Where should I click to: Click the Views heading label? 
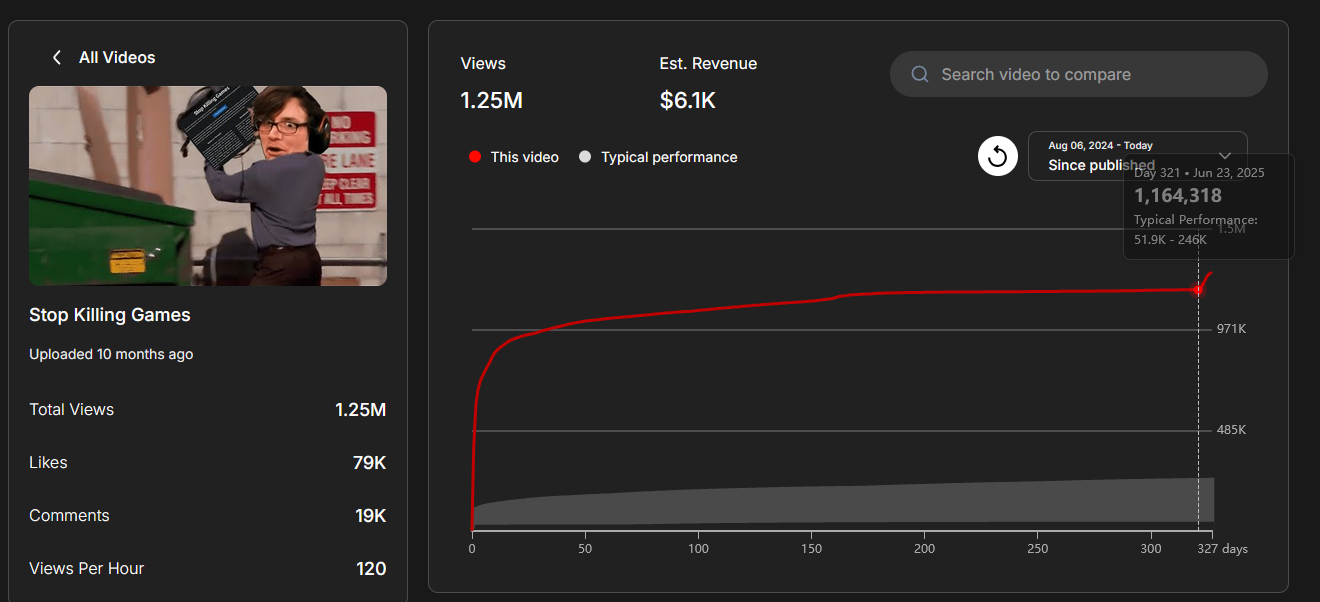[483, 63]
